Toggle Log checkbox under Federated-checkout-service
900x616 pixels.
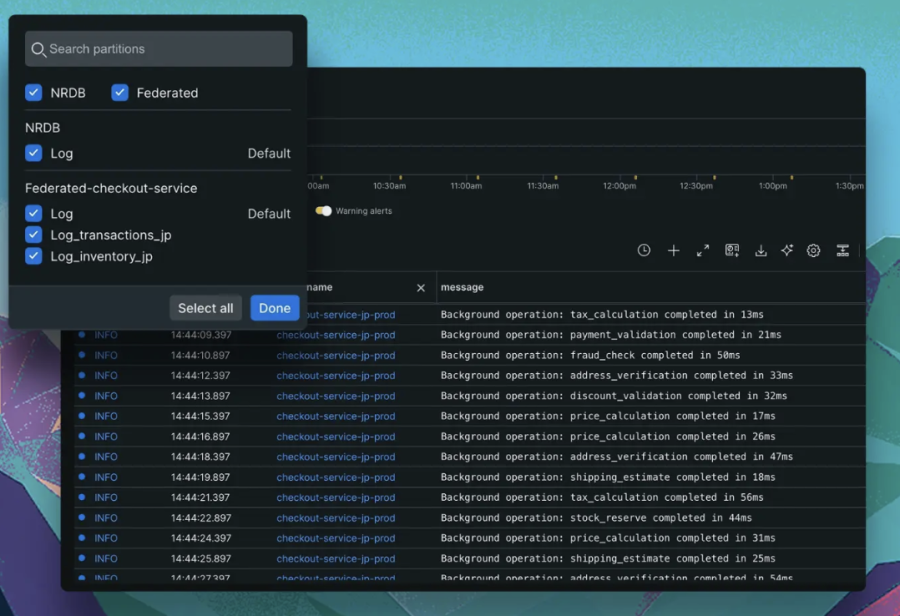(x=34, y=214)
